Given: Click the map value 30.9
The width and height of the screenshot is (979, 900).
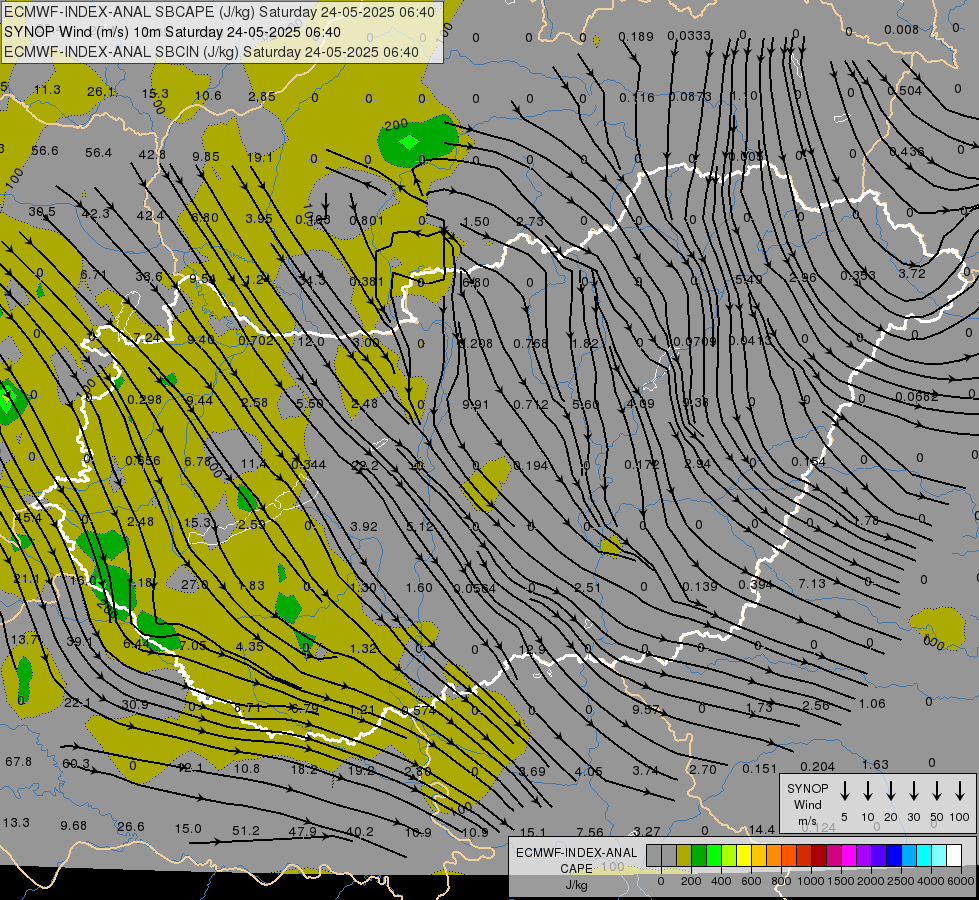Looking at the screenshot, I should [135, 705].
